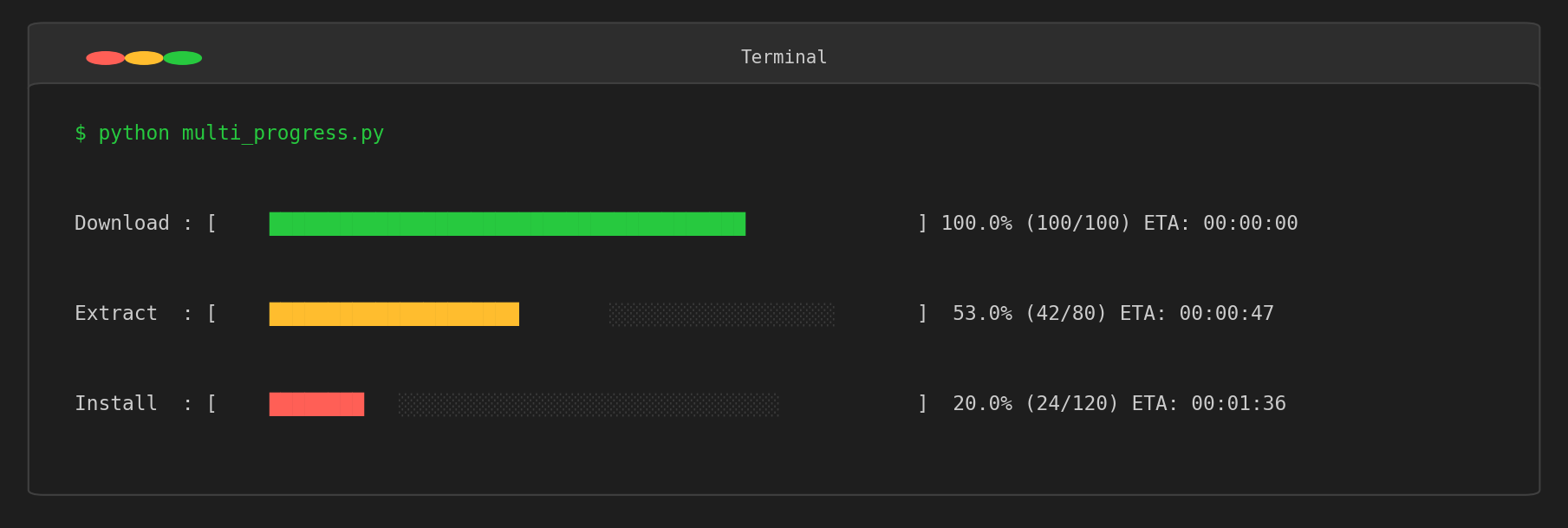Click the Install ETA 00:01:36 value
1568x528 pixels.
(1239, 404)
